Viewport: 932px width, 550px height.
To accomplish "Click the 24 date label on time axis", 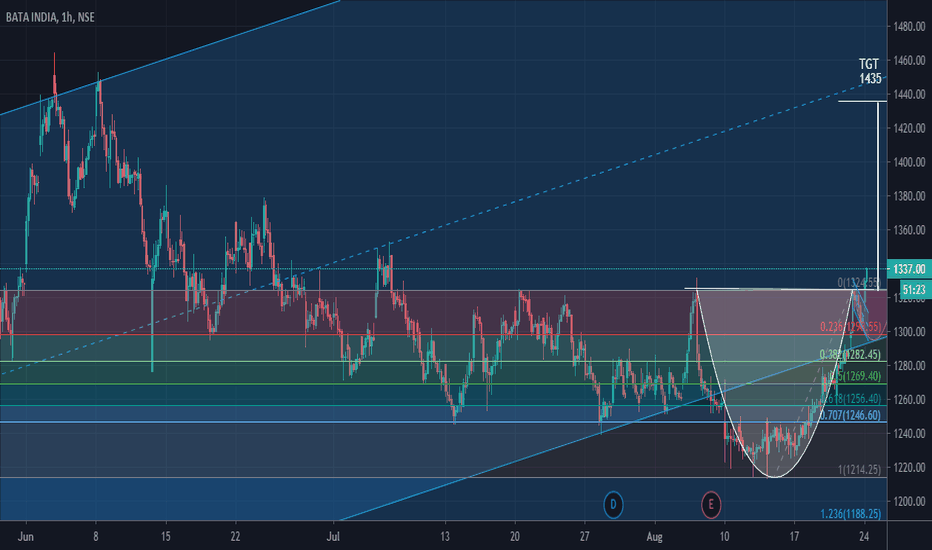I will 864,536.
